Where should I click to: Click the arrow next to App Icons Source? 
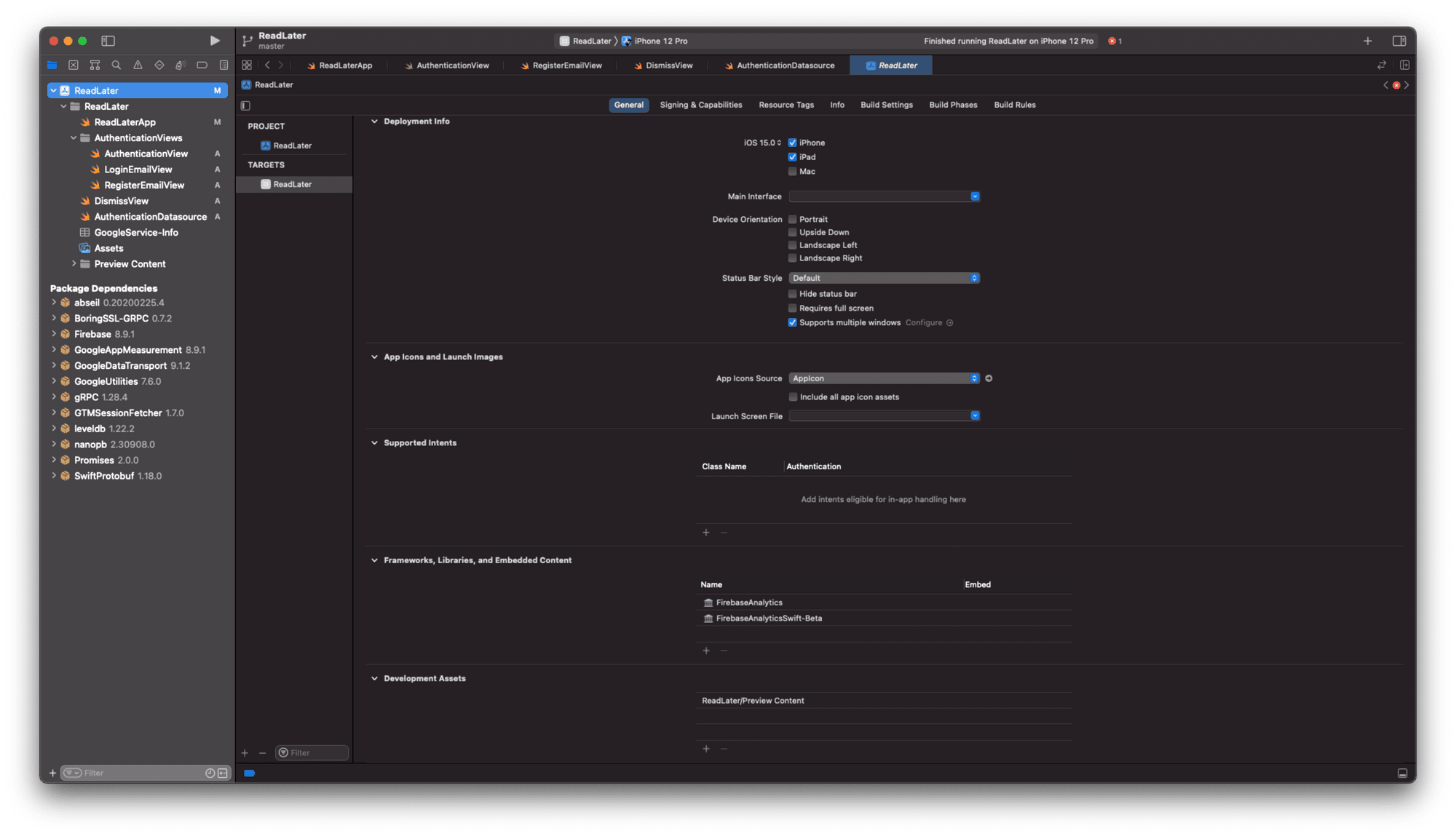(x=989, y=378)
